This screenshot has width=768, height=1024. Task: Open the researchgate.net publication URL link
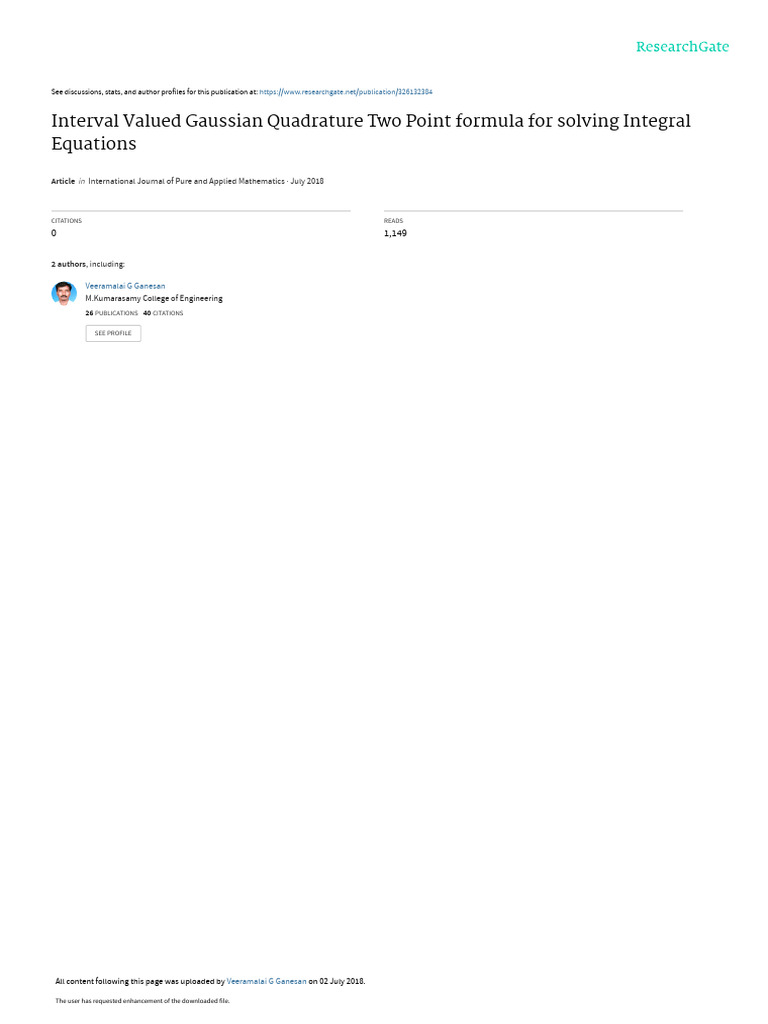(x=345, y=92)
